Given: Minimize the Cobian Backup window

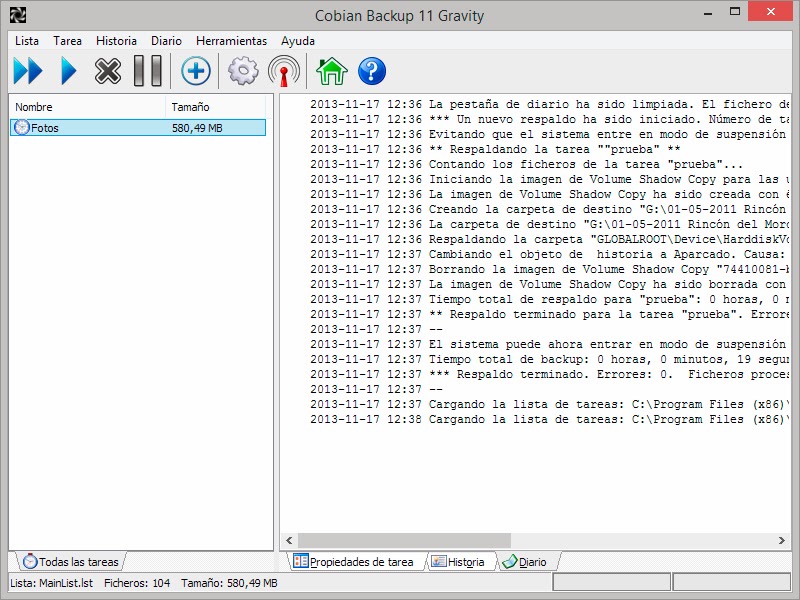Looking at the screenshot, I should [x=708, y=12].
